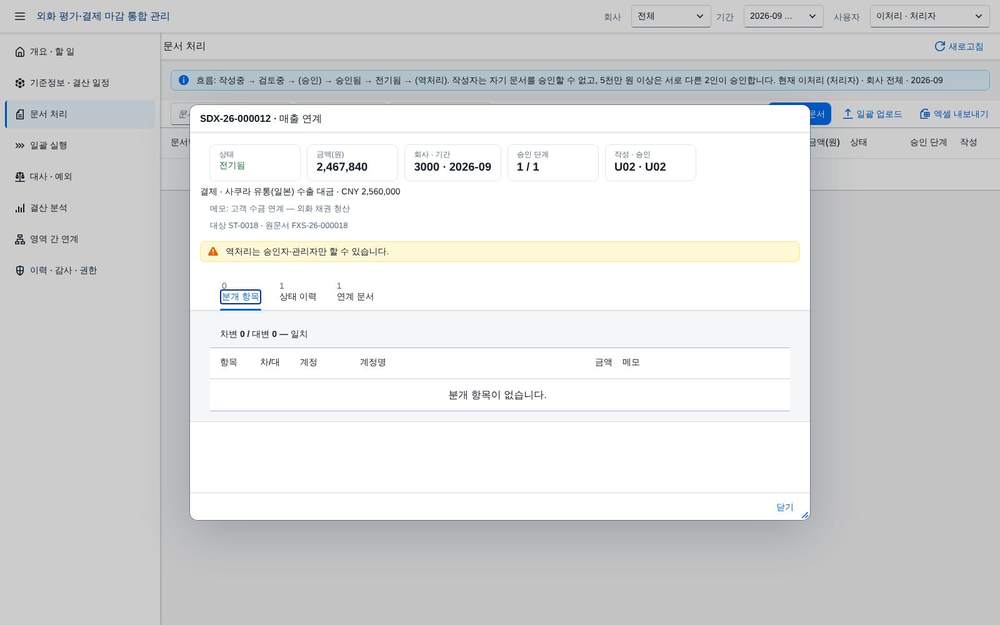The image size is (1000, 625).
Task: Grab the dialog resize handle corner
Action: tap(805, 515)
